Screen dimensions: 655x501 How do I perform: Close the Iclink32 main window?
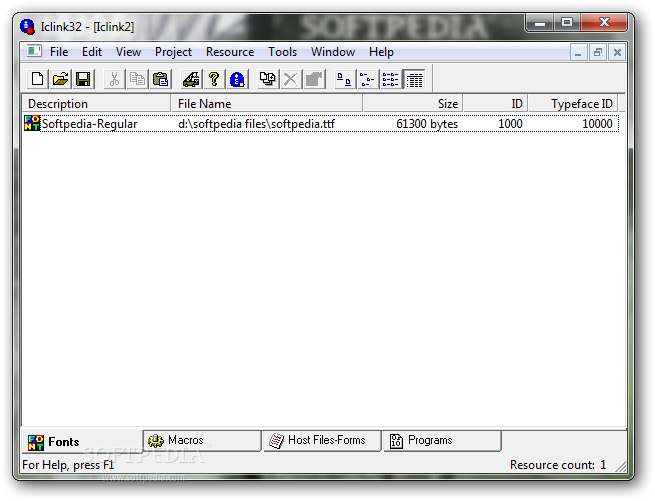coord(604,23)
